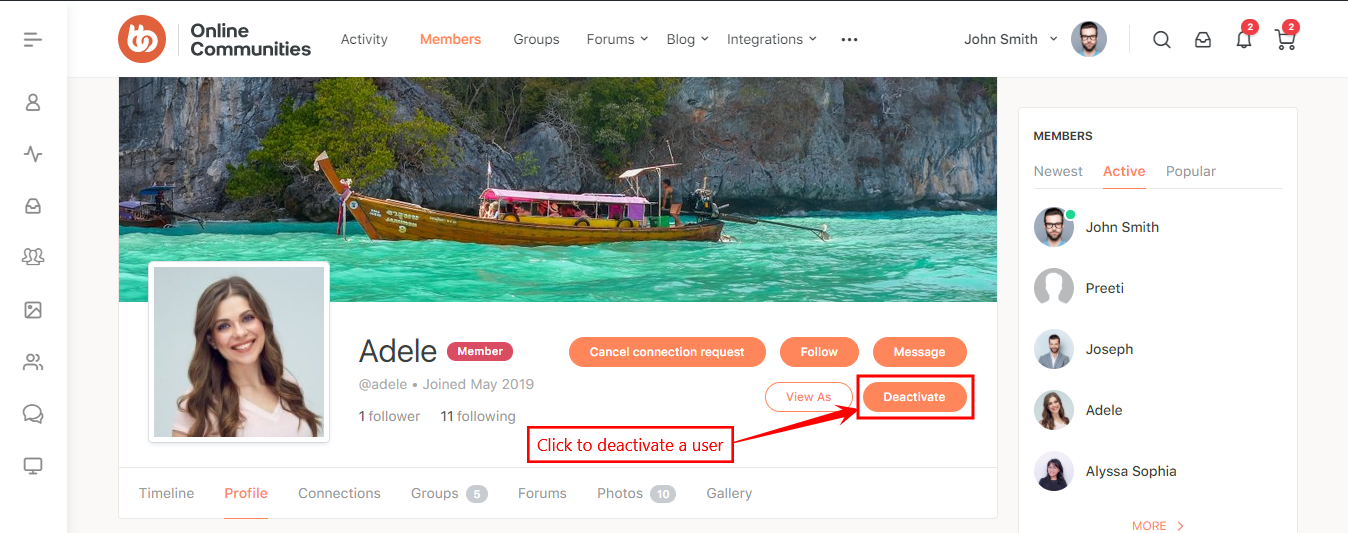
Task: Open the groups icon in left sidebar
Action: tap(33, 258)
